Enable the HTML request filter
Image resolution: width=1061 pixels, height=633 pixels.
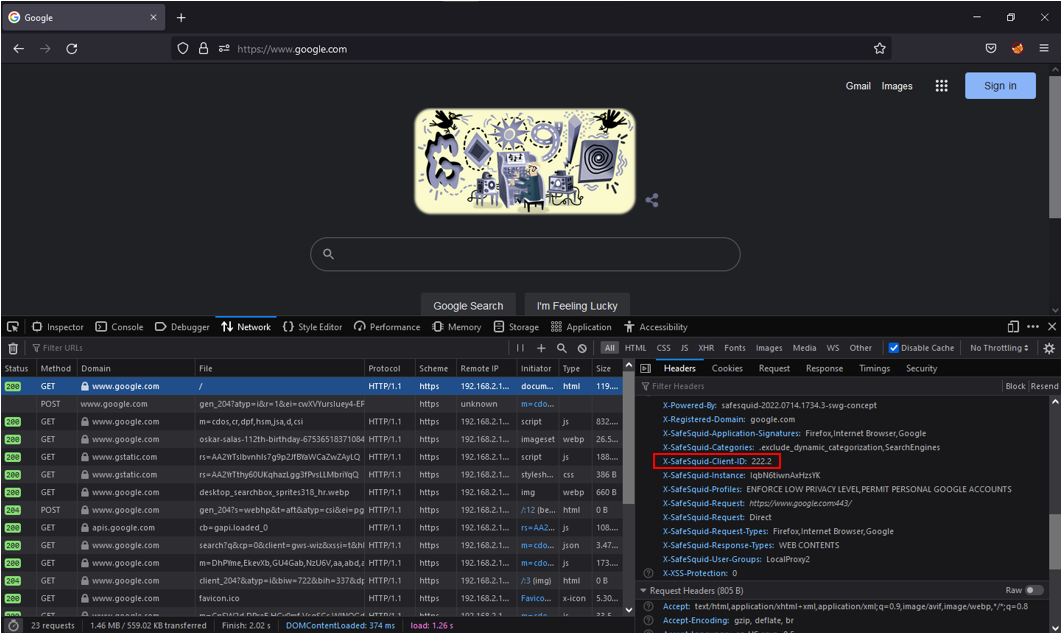(635, 348)
